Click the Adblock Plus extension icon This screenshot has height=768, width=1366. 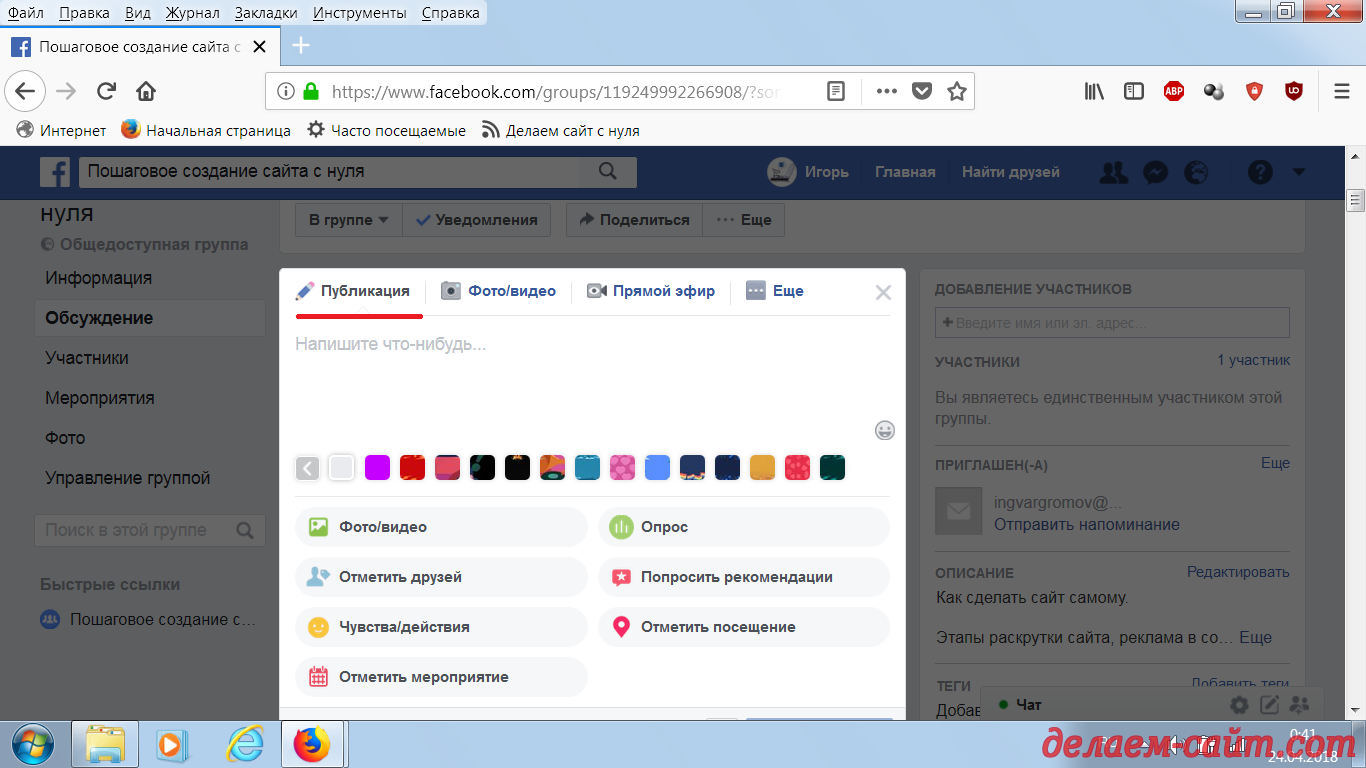pyautogui.click(x=1173, y=91)
